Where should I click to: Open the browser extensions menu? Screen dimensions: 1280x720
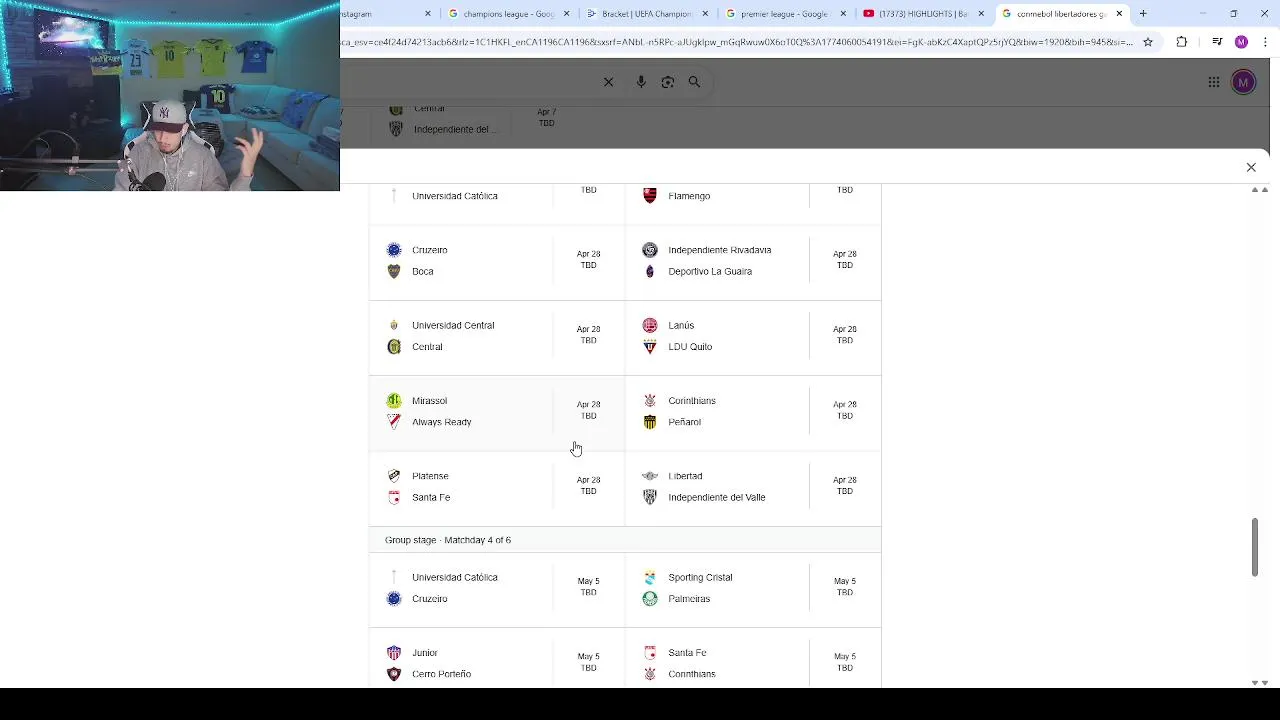pos(1182,42)
